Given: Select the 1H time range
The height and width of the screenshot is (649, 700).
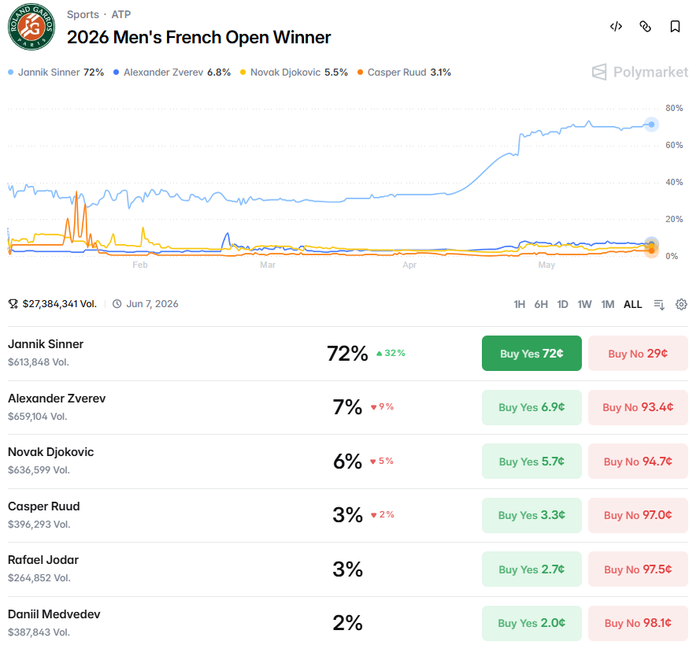Looking at the screenshot, I should coord(519,304).
